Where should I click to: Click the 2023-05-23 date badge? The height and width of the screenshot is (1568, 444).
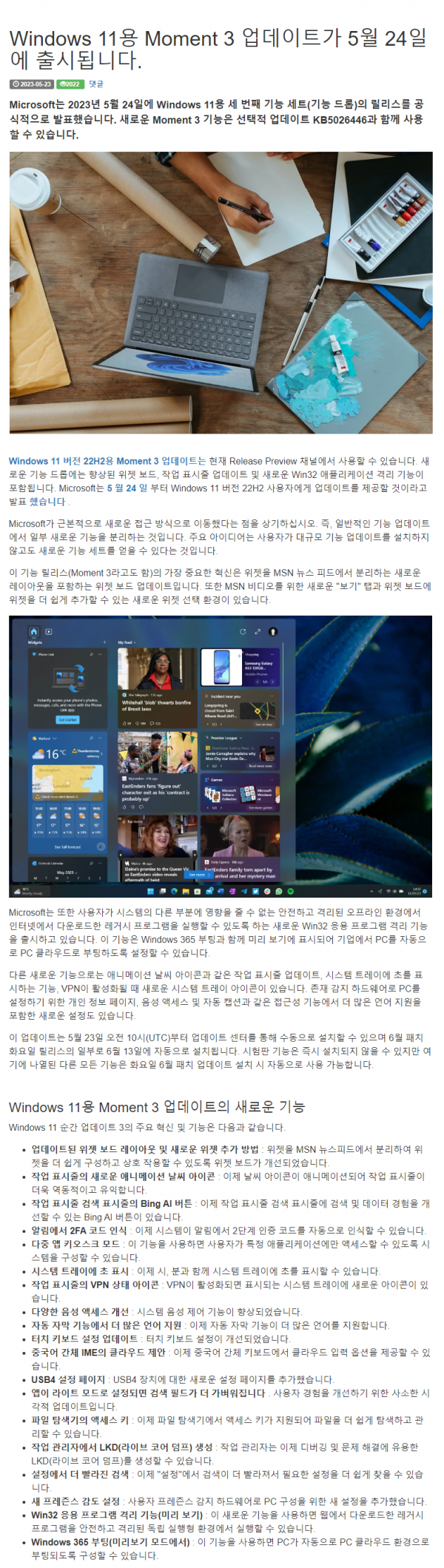click(31, 84)
